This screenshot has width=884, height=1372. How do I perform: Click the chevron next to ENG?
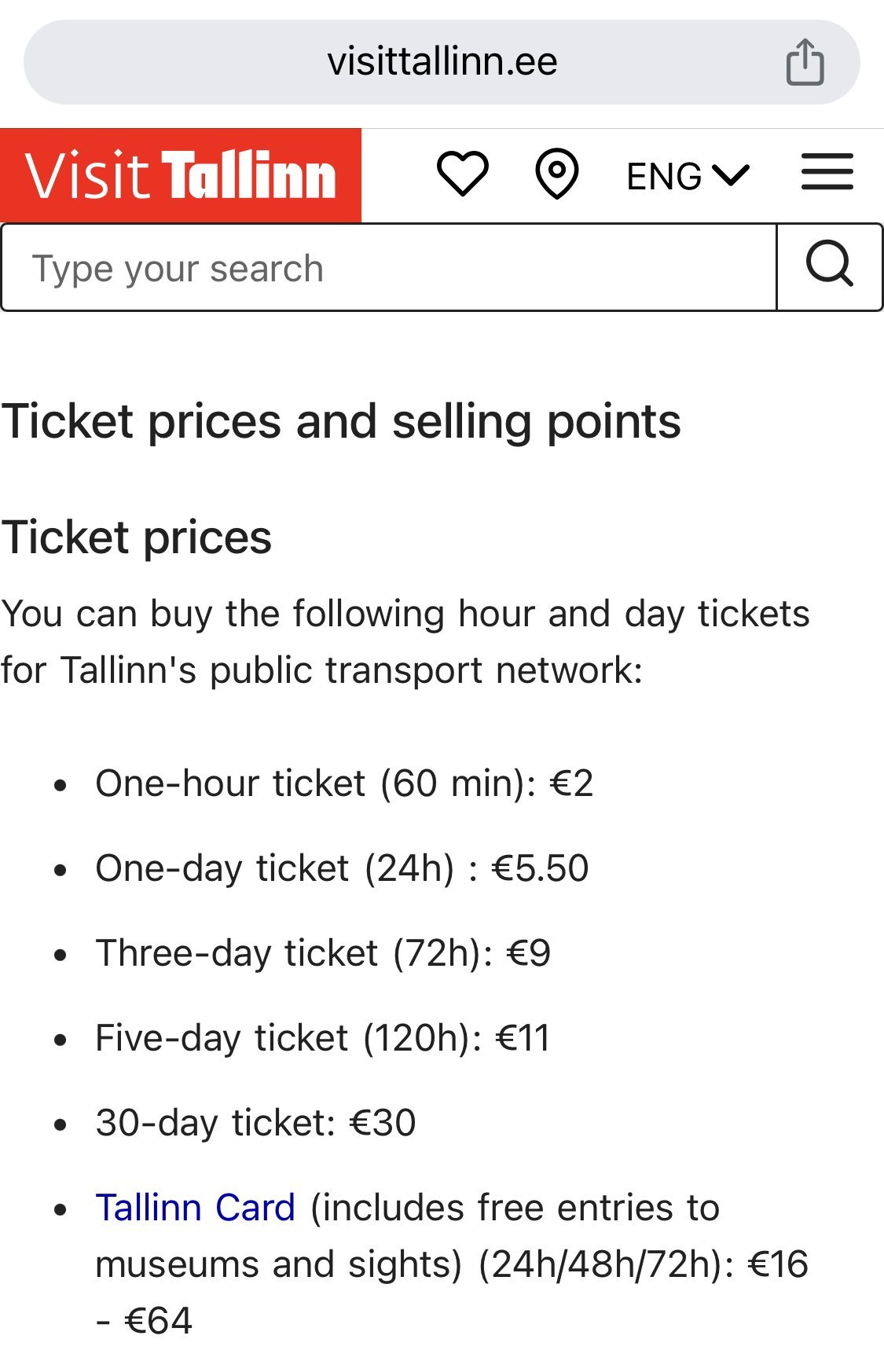click(731, 175)
